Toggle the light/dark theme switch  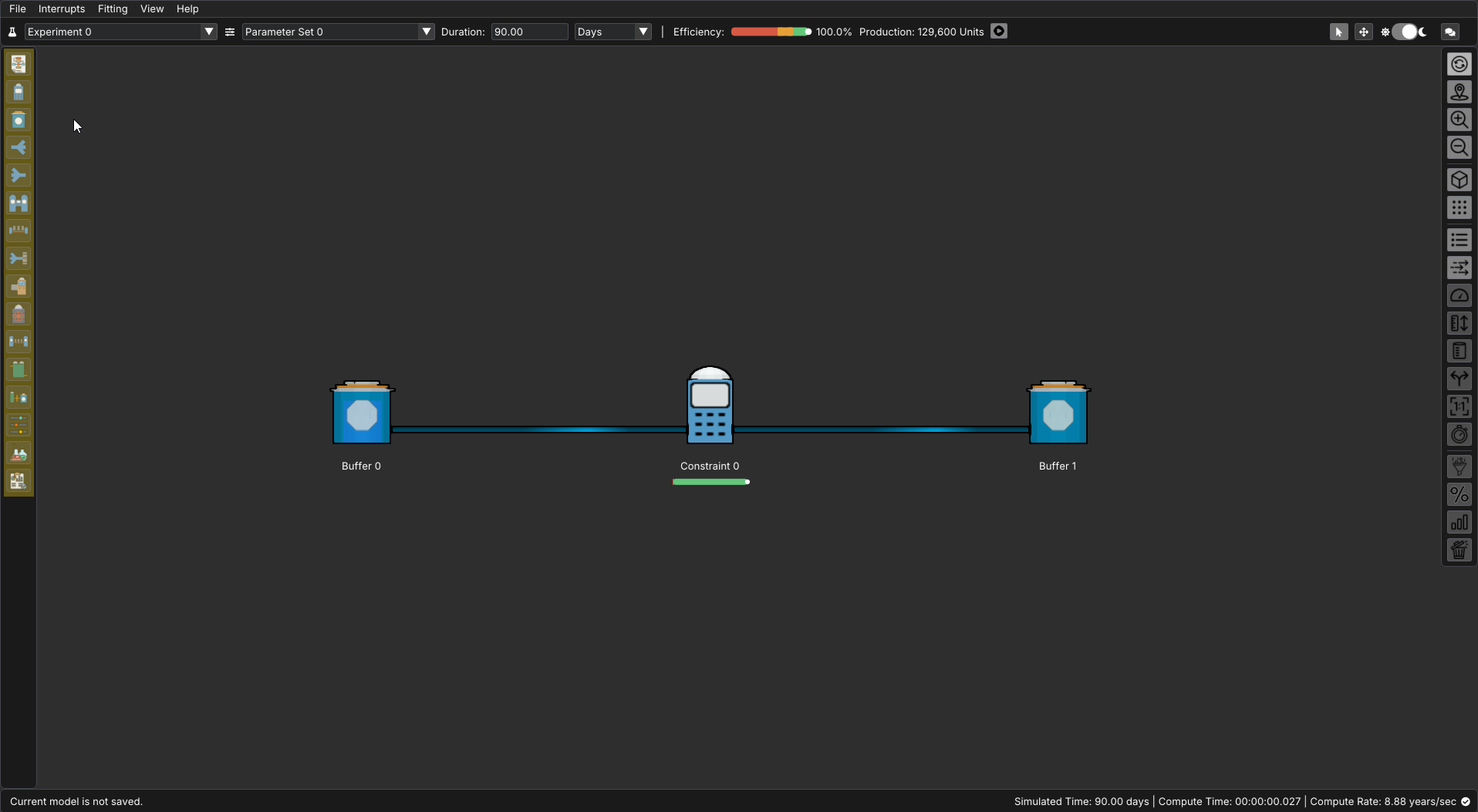(1408, 32)
